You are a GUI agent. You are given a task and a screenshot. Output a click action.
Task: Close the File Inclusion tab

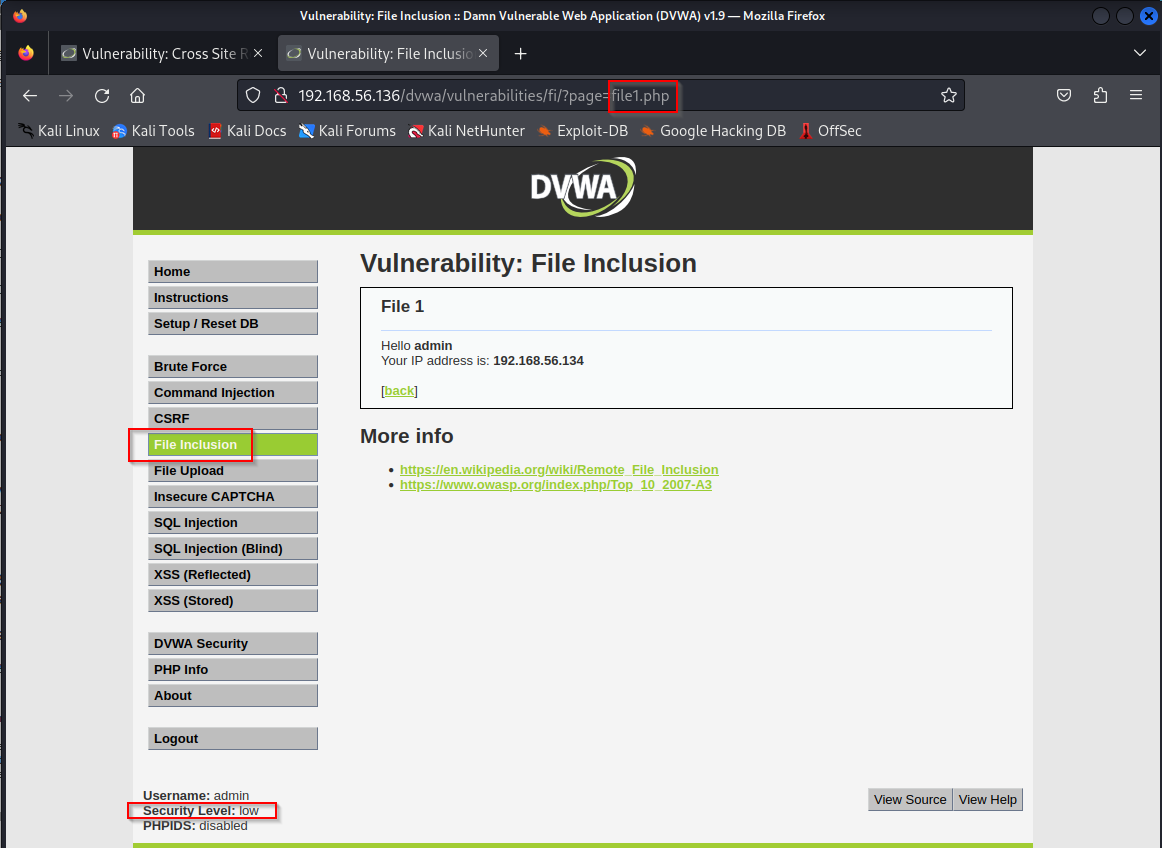[483, 53]
